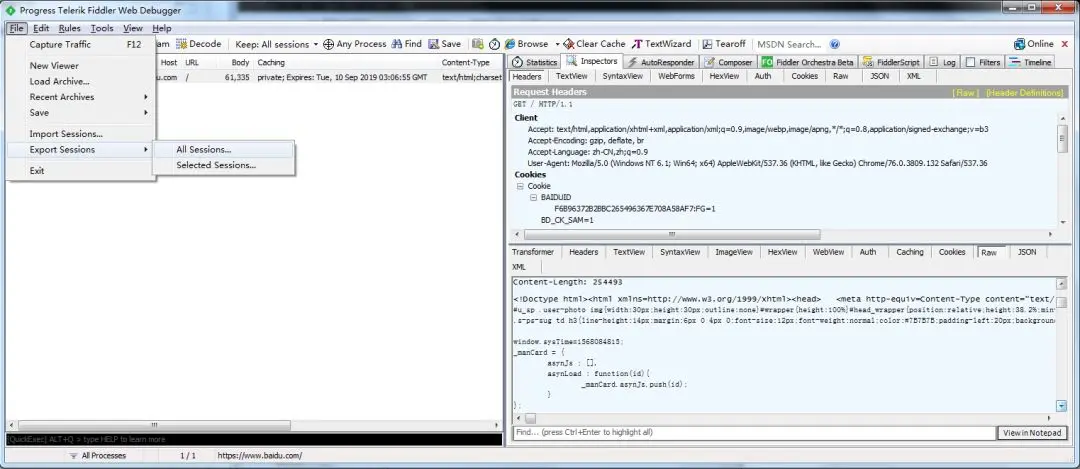Click the Raw link in Request Headers

[x=965, y=92]
